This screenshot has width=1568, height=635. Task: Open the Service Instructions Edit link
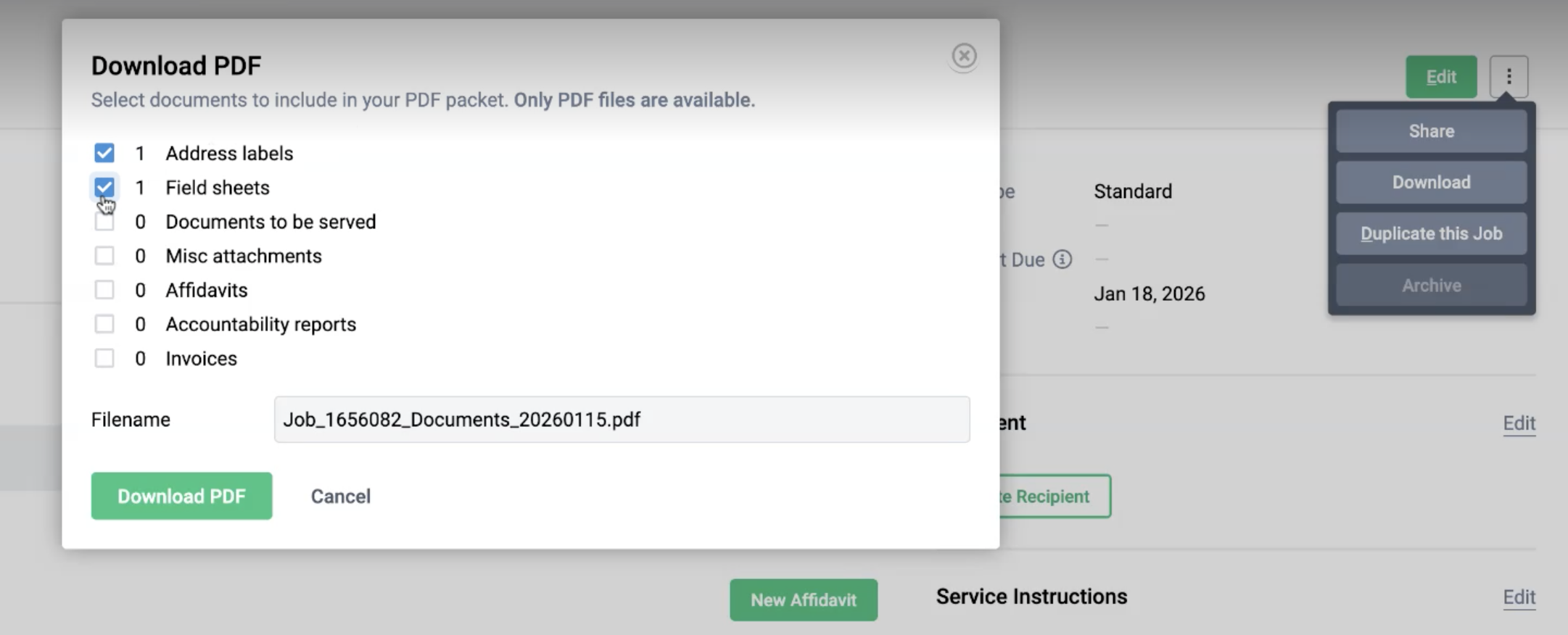coord(1519,597)
